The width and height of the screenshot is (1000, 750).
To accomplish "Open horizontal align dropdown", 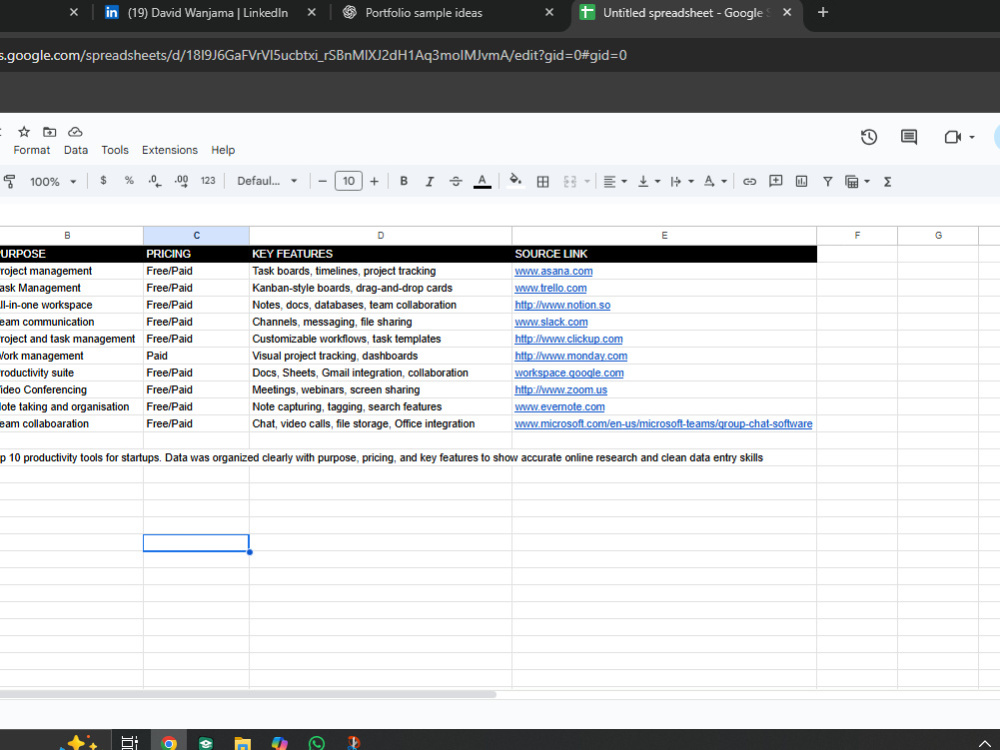I will (615, 182).
